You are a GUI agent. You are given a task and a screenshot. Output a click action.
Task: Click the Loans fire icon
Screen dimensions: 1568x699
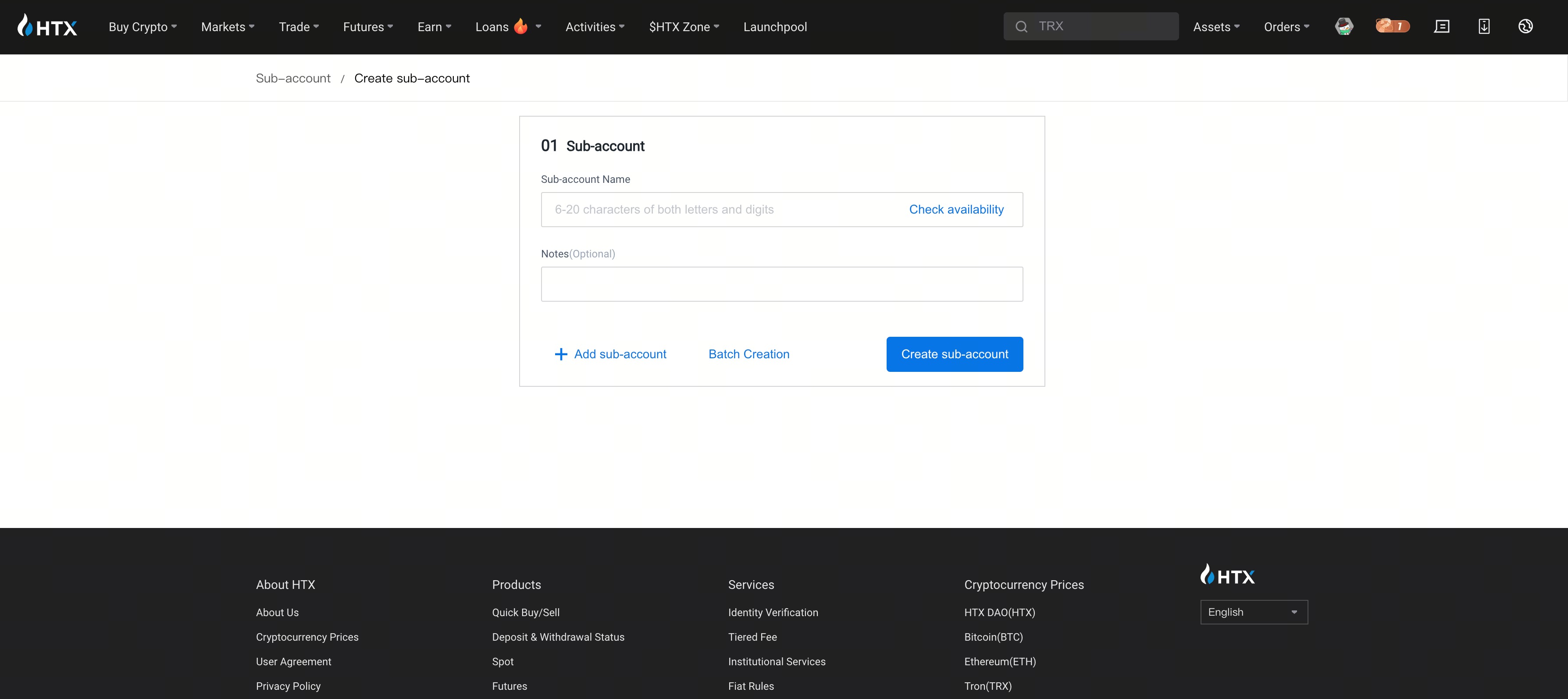pyautogui.click(x=520, y=26)
